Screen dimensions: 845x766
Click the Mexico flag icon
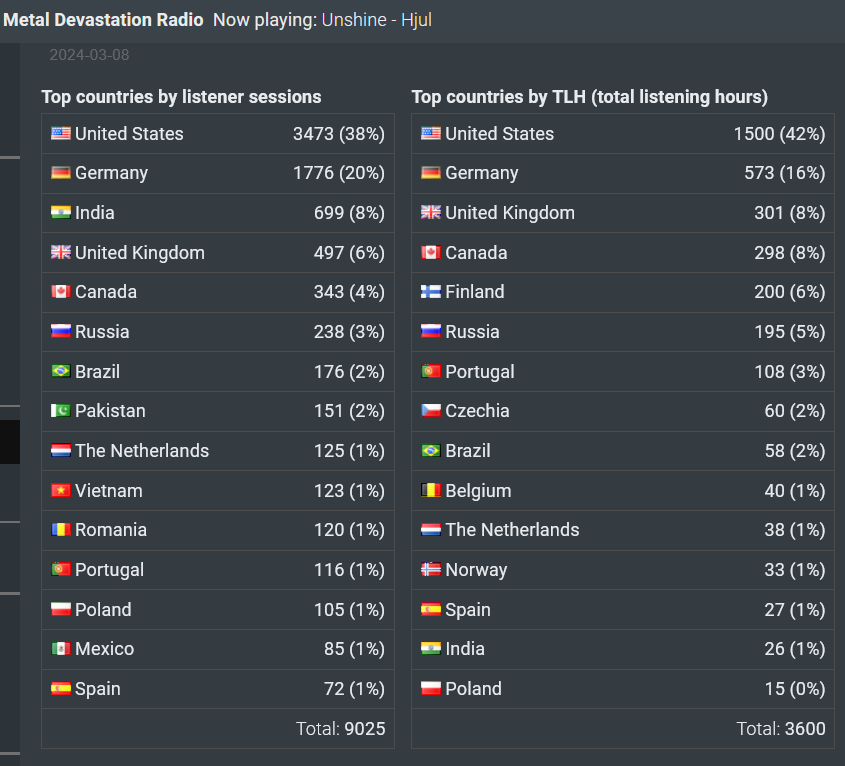pyautogui.click(x=61, y=649)
